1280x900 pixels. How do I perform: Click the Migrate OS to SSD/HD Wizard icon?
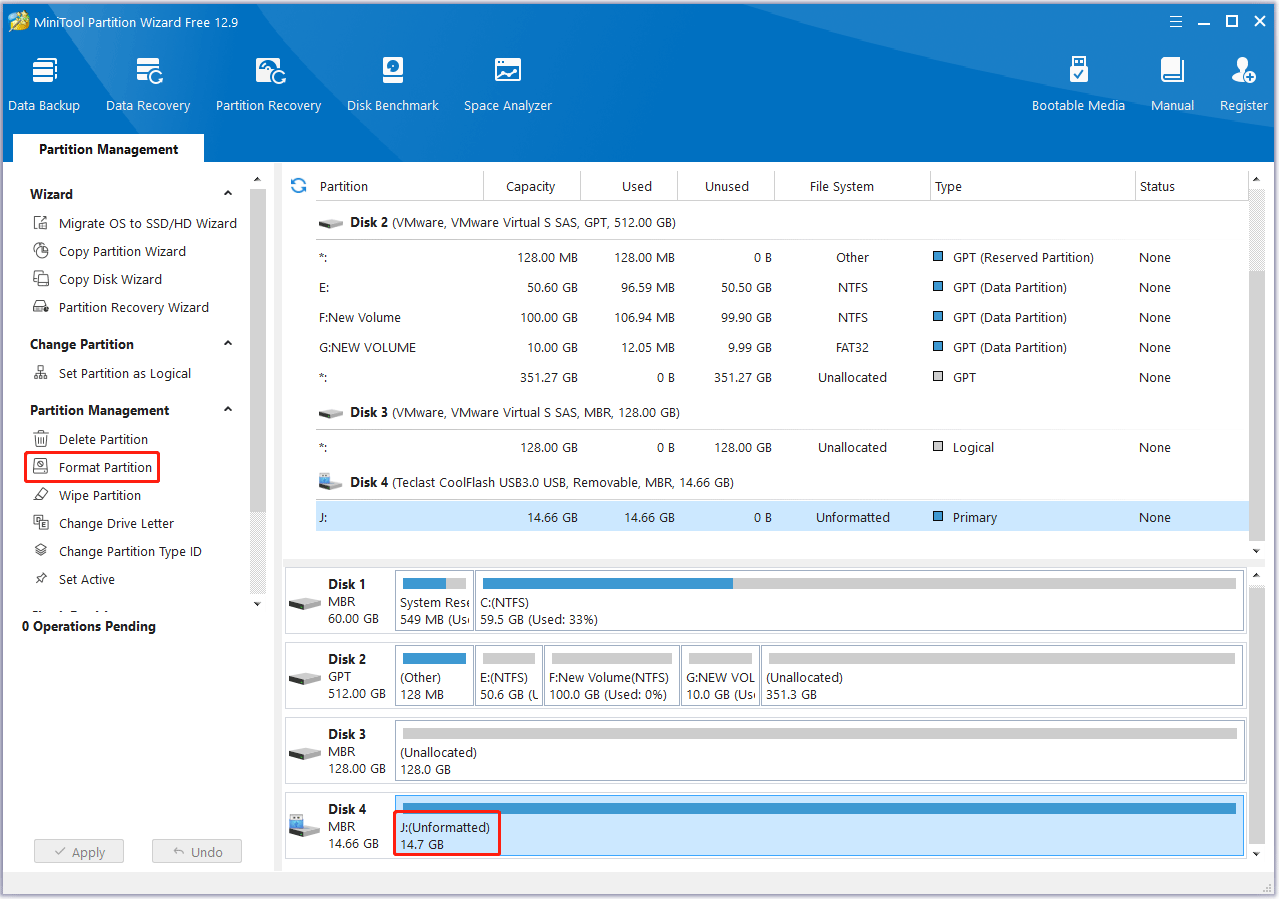click(x=41, y=223)
